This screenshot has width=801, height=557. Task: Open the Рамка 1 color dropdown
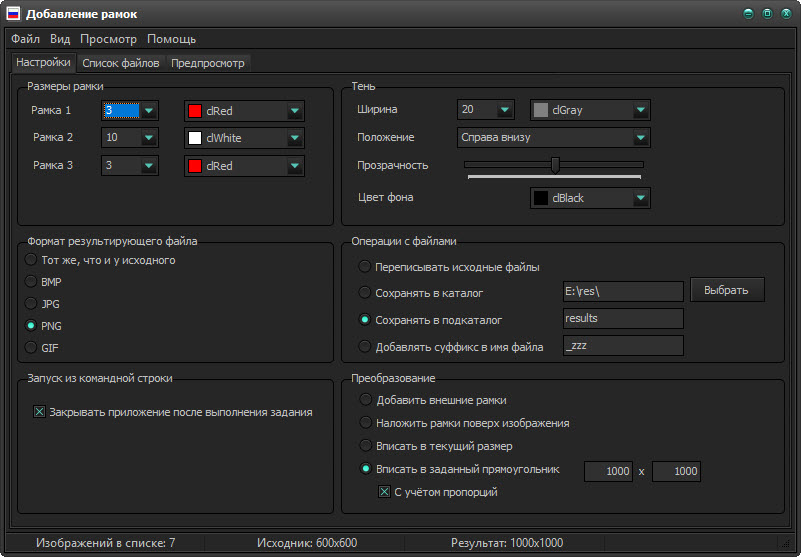pos(295,111)
